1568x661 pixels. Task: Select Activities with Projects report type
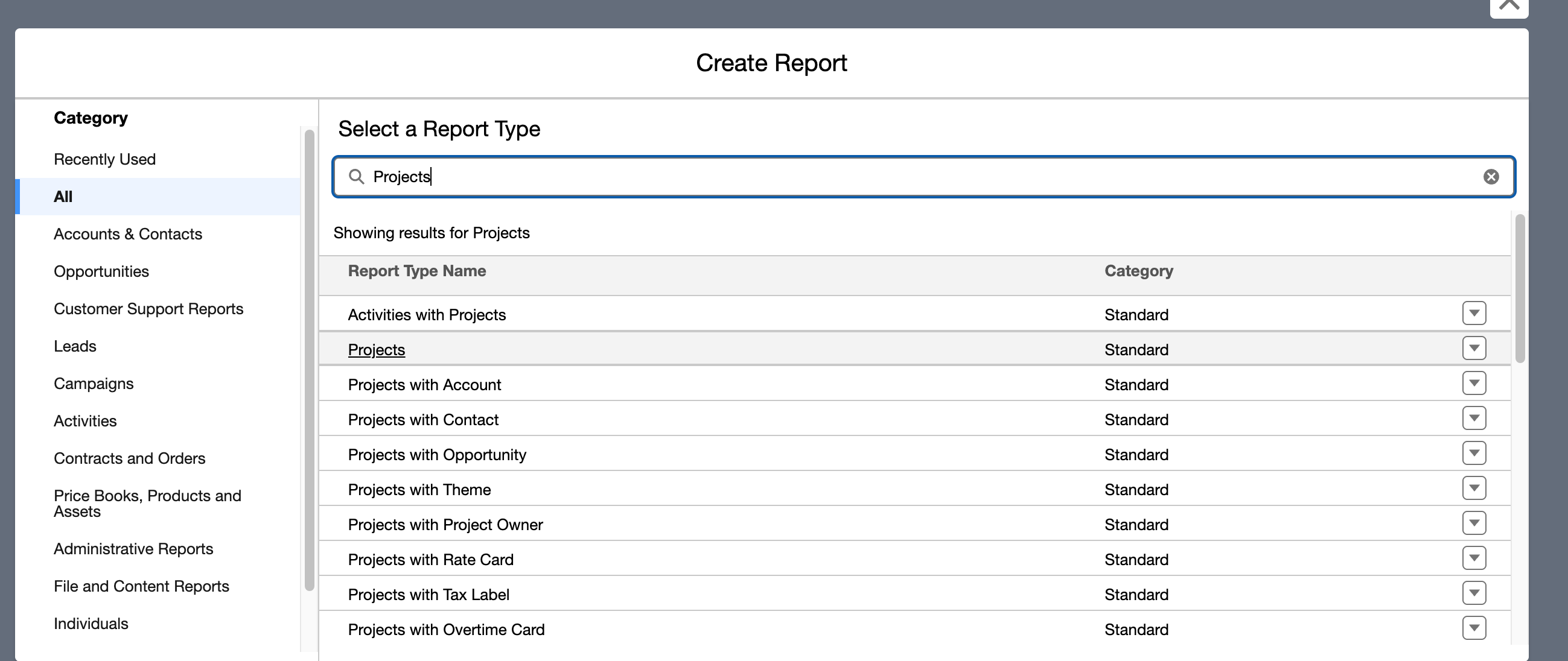click(x=427, y=315)
